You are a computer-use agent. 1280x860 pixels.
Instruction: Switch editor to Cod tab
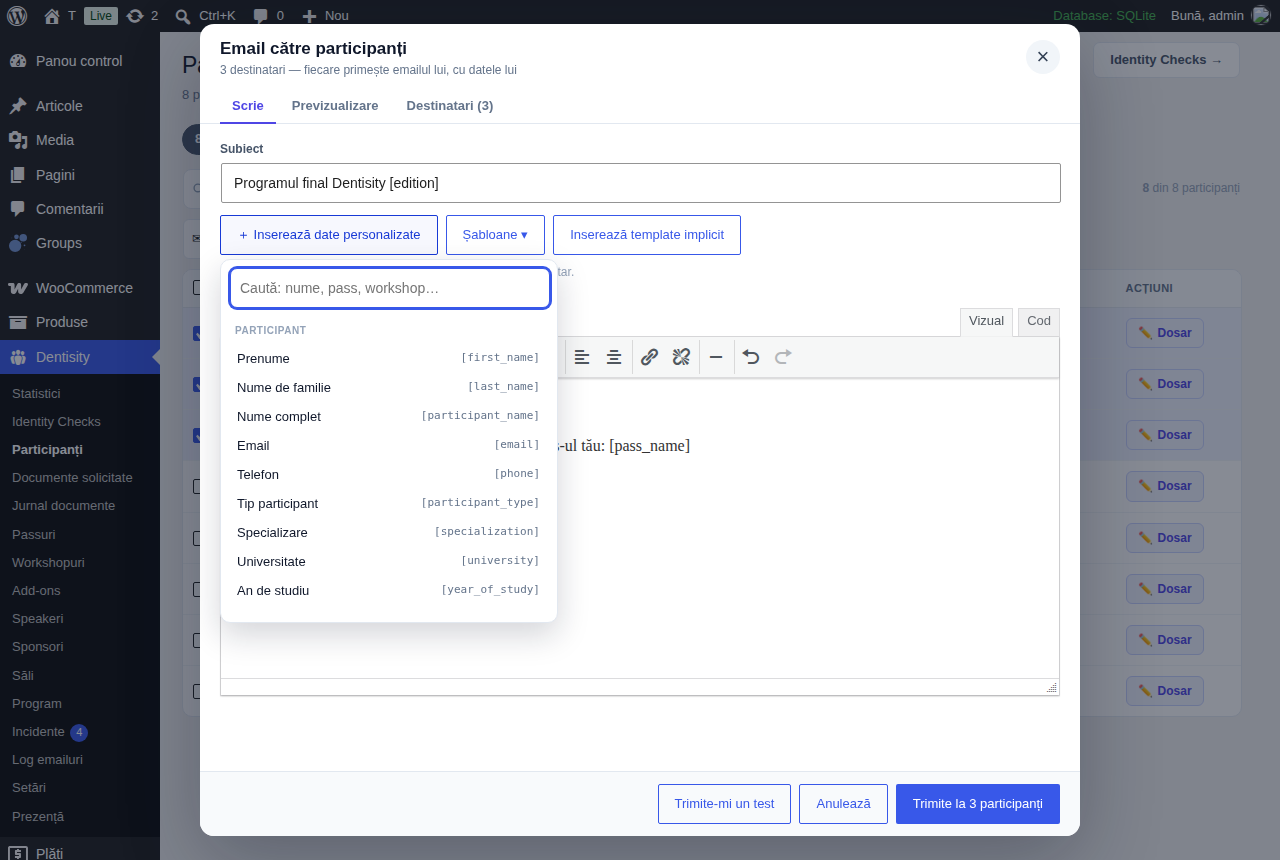(1039, 321)
